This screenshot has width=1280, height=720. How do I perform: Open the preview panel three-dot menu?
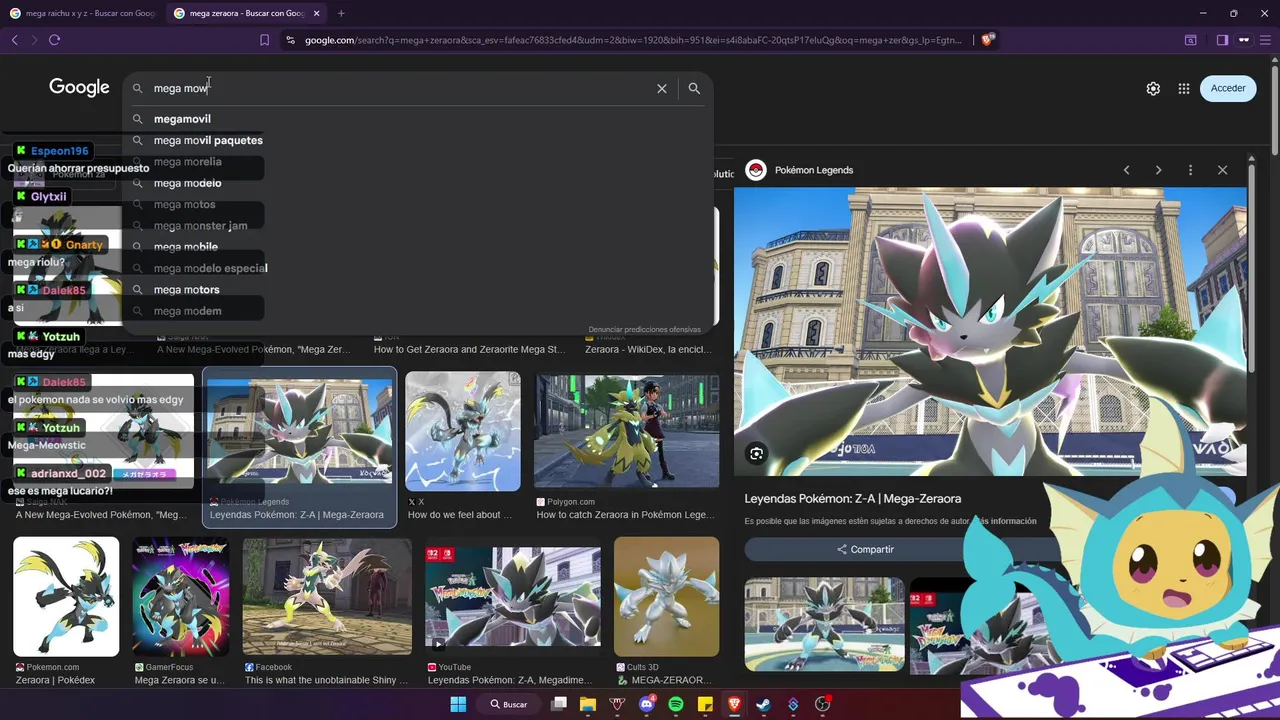[x=1190, y=170]
